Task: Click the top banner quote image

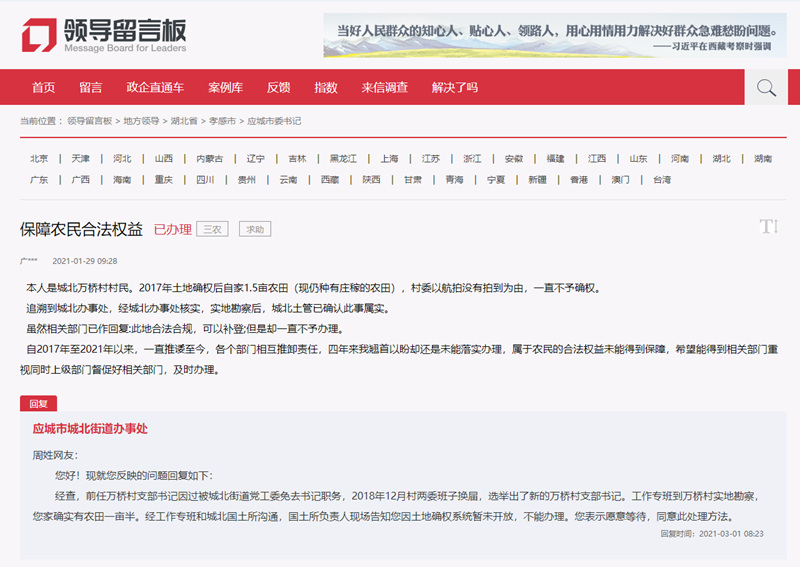Action: coord(555,35)
